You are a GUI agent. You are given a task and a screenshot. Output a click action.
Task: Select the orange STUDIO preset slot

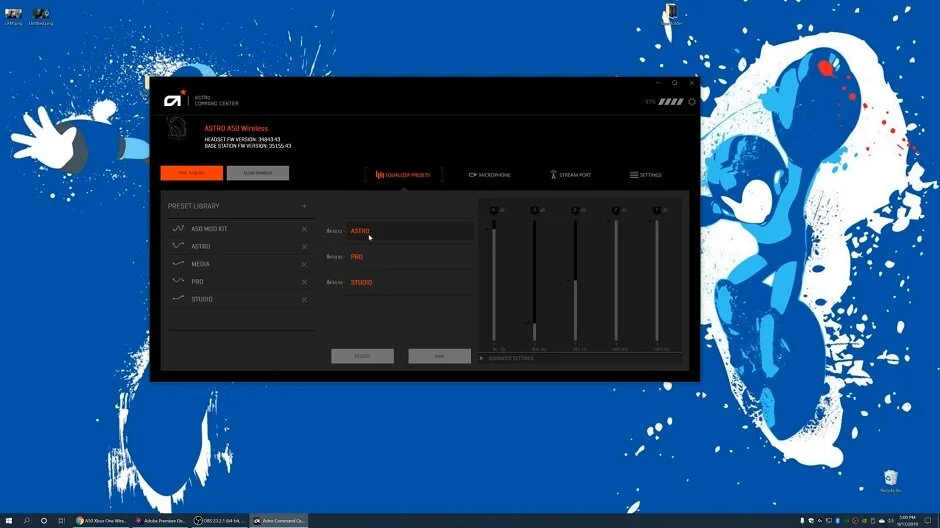tap(409, 282)
